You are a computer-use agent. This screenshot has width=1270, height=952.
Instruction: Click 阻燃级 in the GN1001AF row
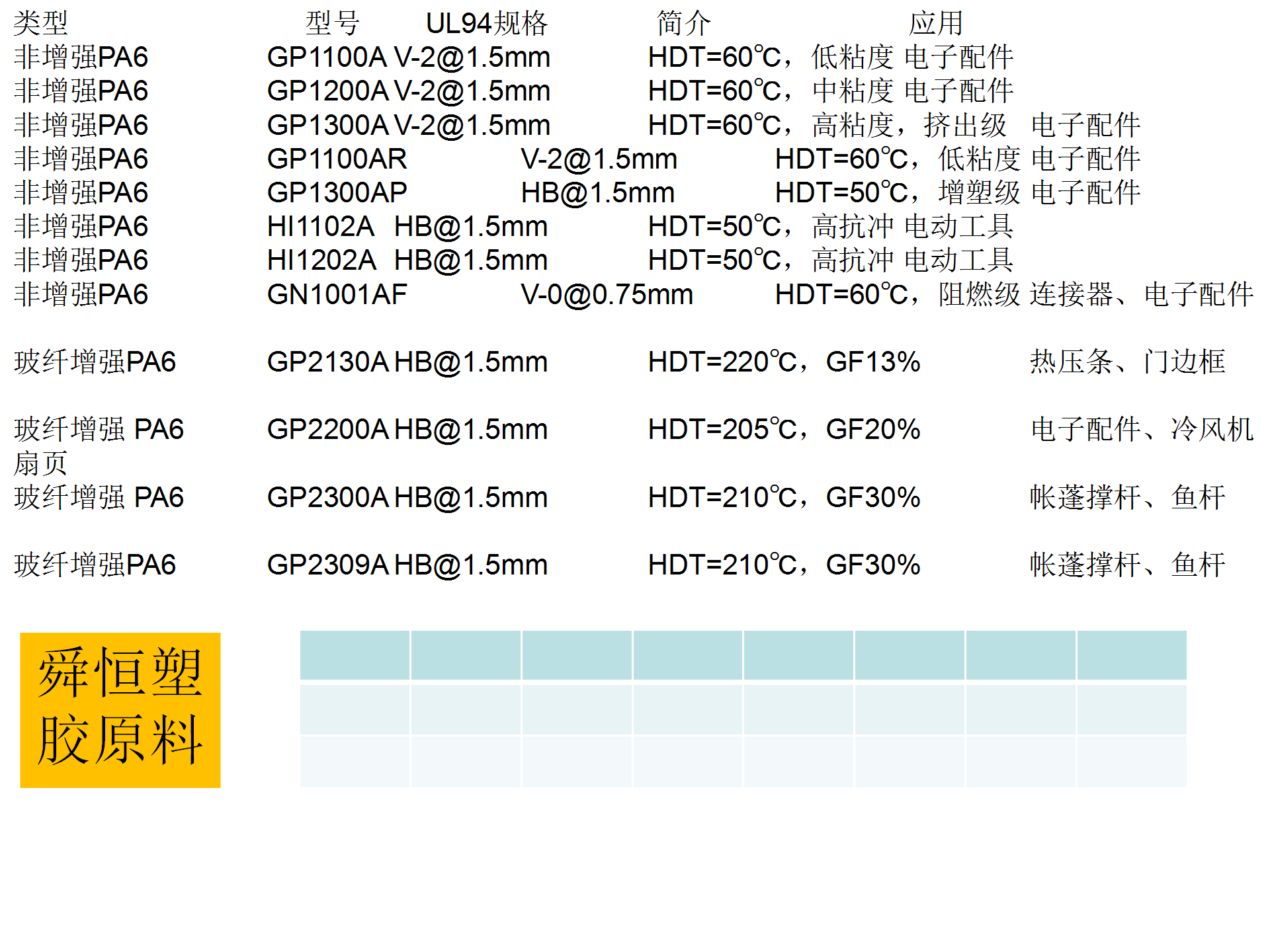click(979, 295)
